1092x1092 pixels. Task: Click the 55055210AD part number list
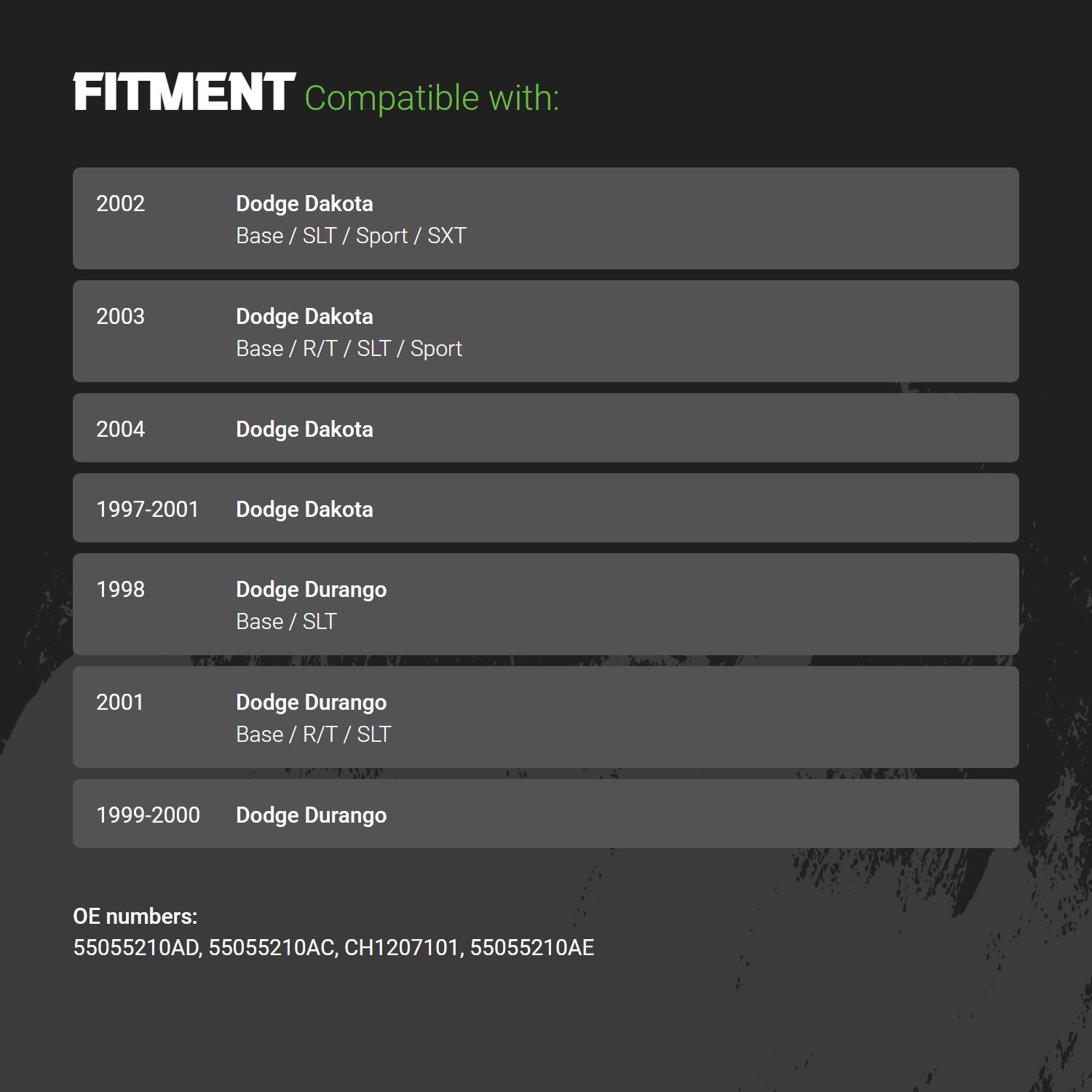(x=333, y=948)
